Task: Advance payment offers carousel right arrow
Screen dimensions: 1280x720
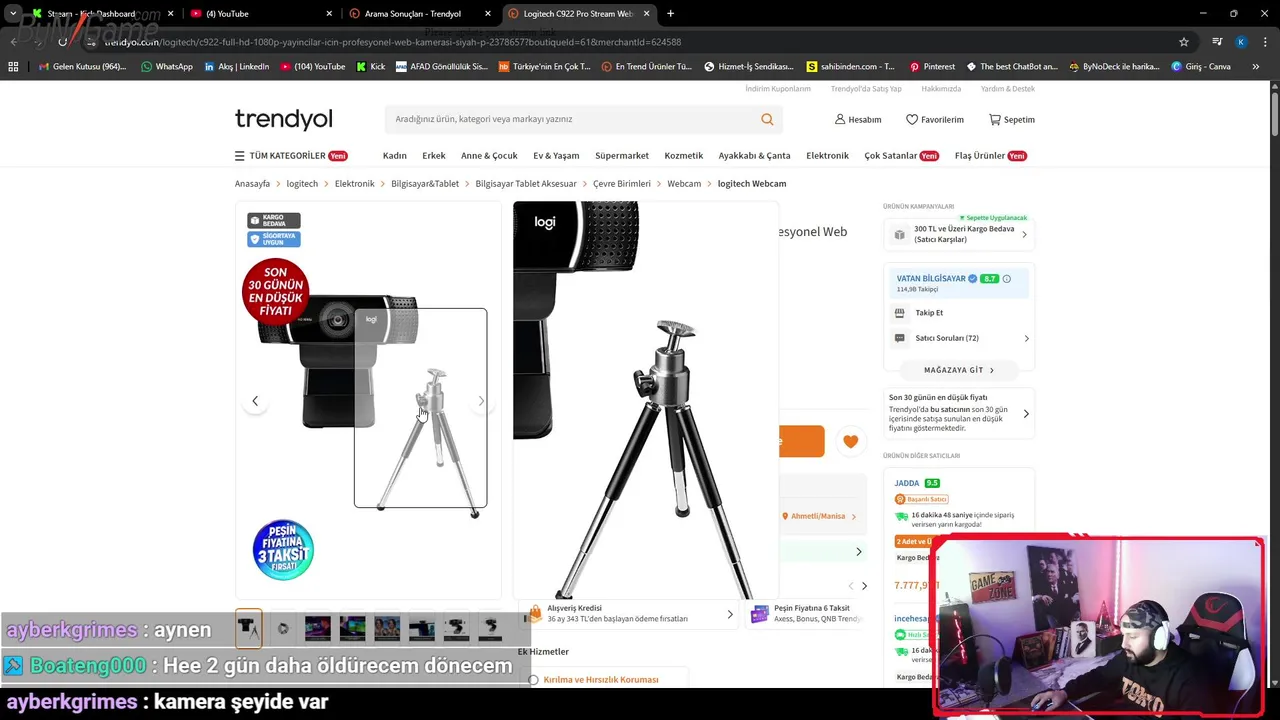Action: (864, 586)
